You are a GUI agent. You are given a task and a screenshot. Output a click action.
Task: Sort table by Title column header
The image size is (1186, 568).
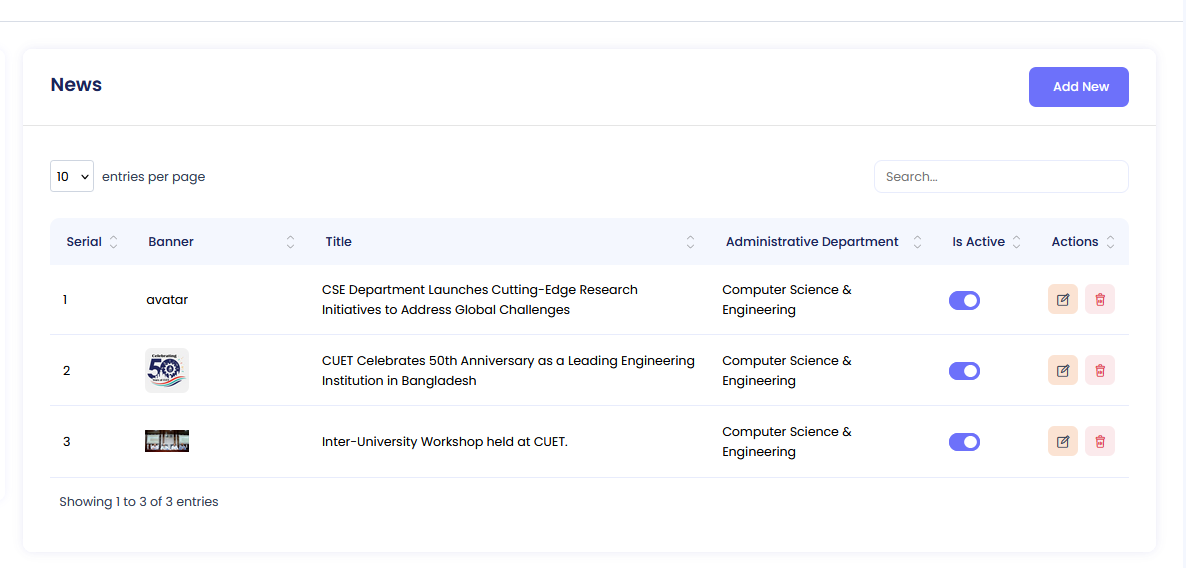[338, 242]
